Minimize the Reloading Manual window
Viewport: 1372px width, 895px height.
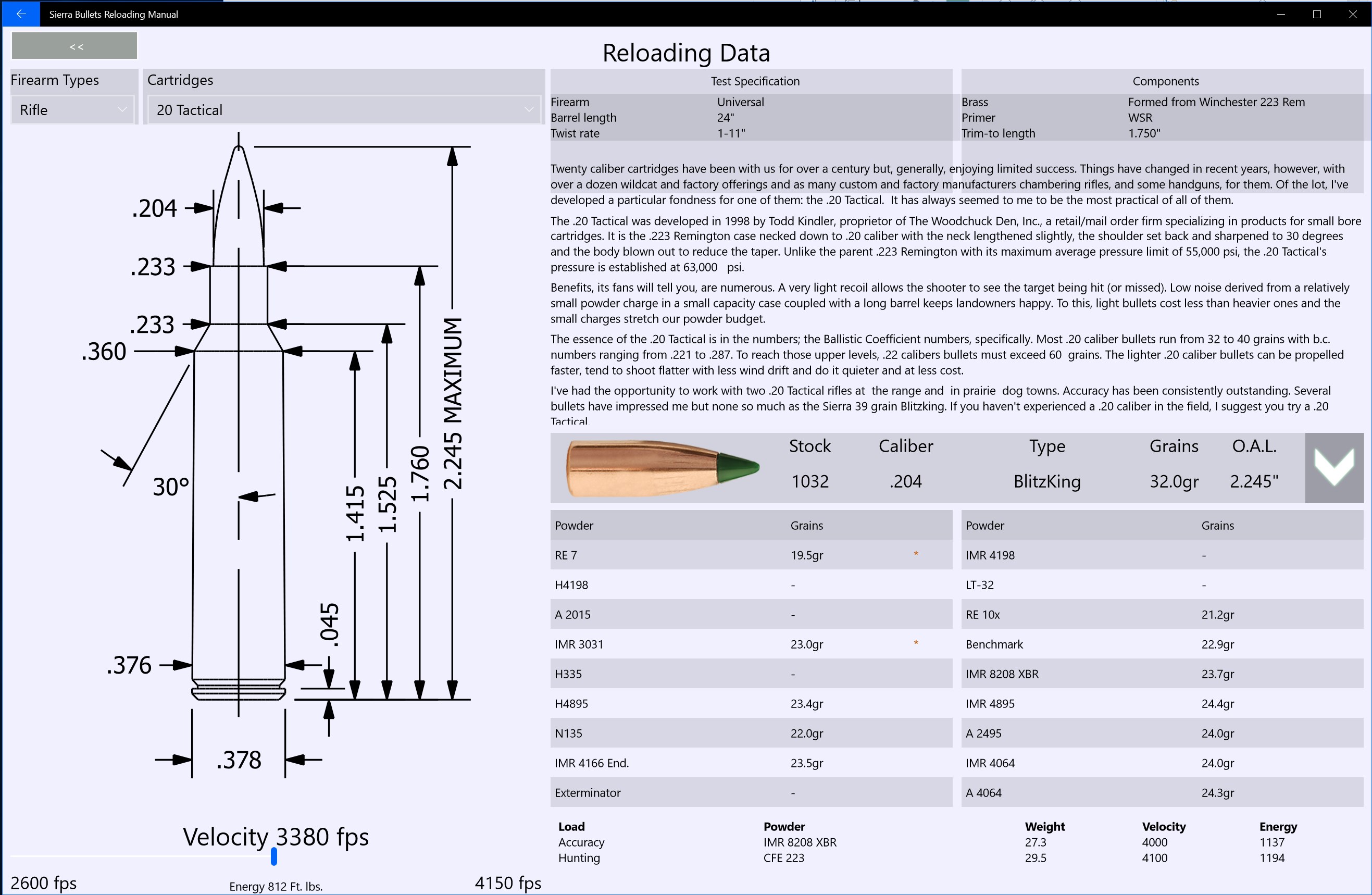1281,14
